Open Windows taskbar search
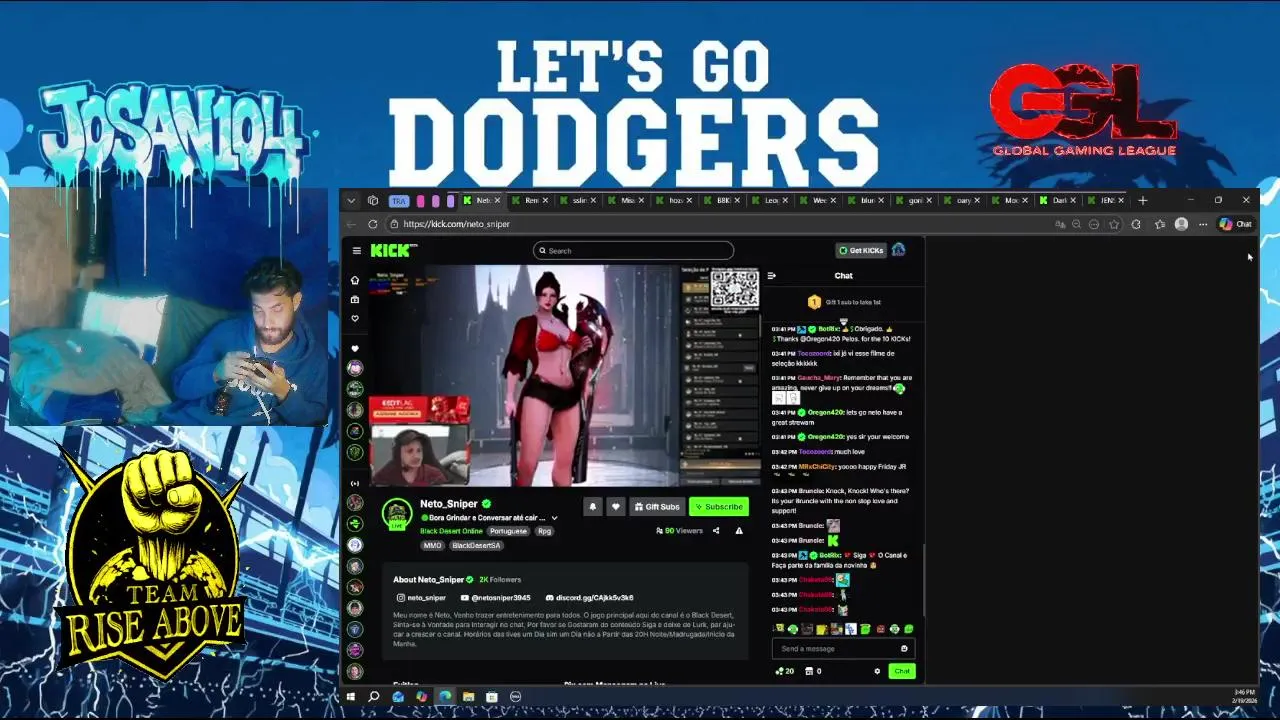The width and height of the screenshot is (1280, 720). (x=374, y=696)
